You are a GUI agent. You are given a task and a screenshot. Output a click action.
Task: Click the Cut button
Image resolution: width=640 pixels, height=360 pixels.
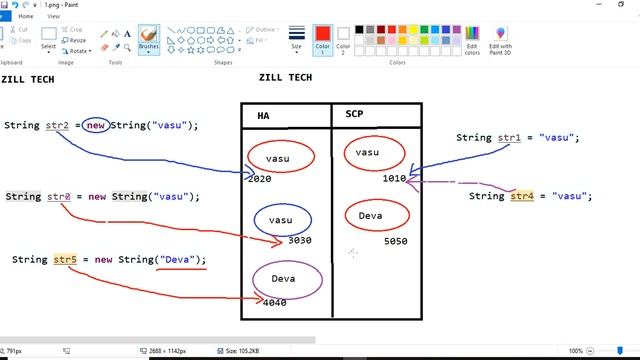click(19, 29)
